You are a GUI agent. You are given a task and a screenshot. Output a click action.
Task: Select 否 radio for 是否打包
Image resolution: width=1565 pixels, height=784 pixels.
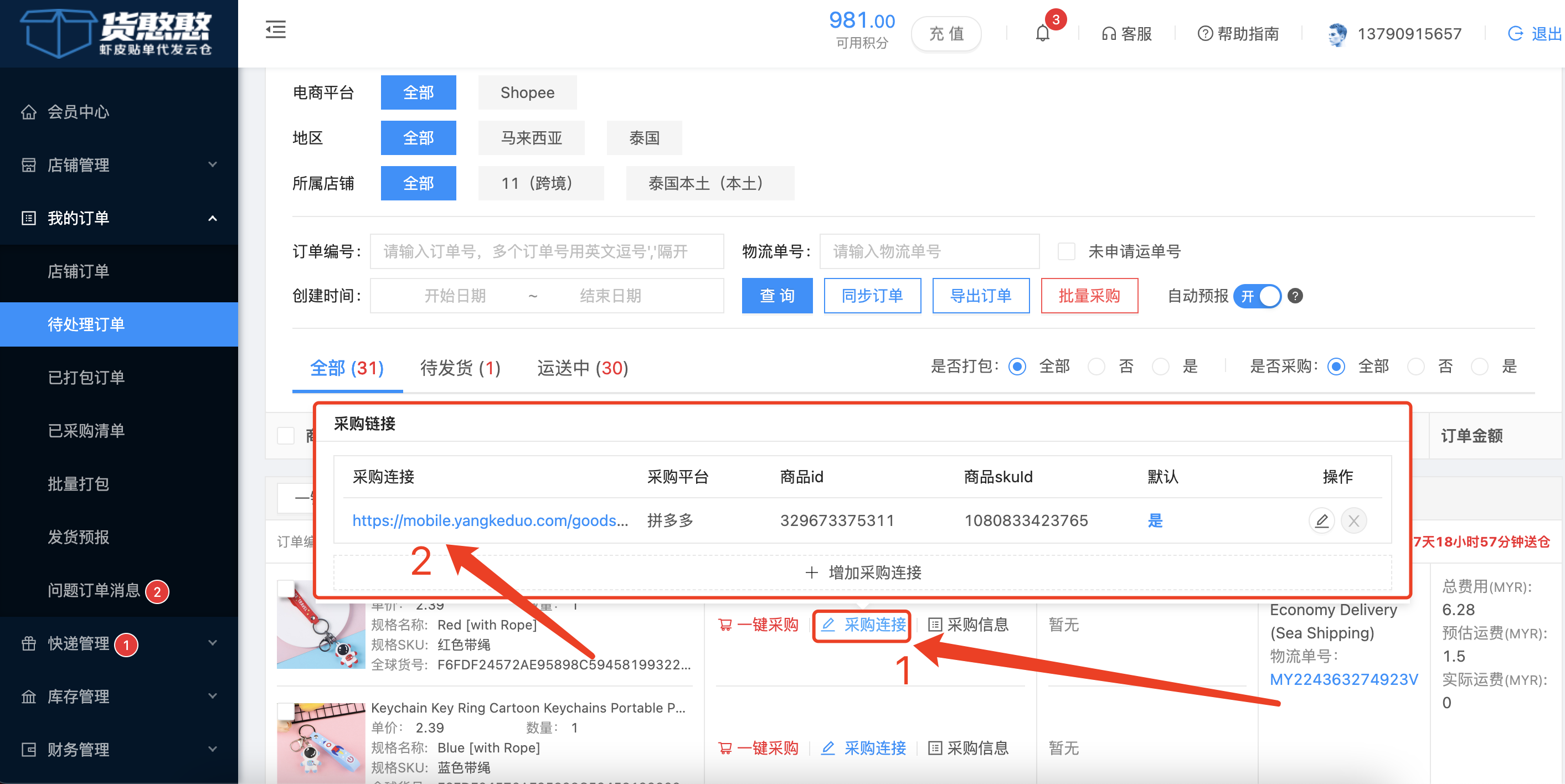1096,367
